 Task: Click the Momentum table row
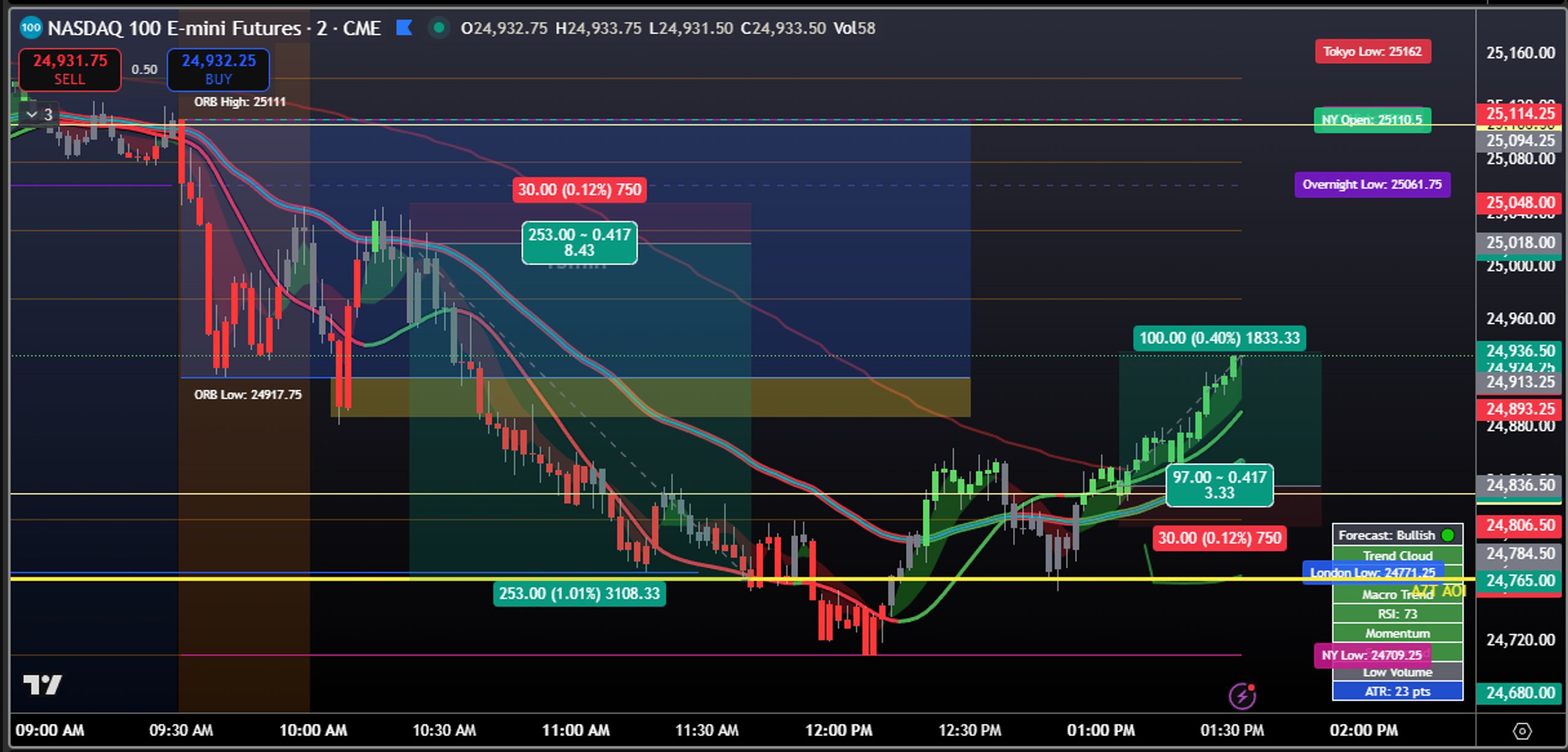coord(1398,633)
